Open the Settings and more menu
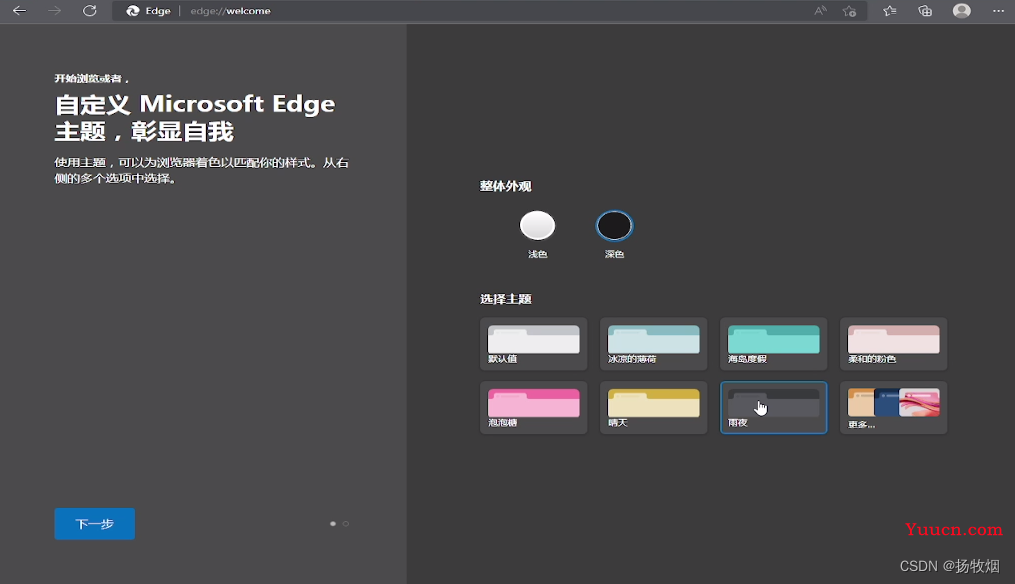 (998, 10)
